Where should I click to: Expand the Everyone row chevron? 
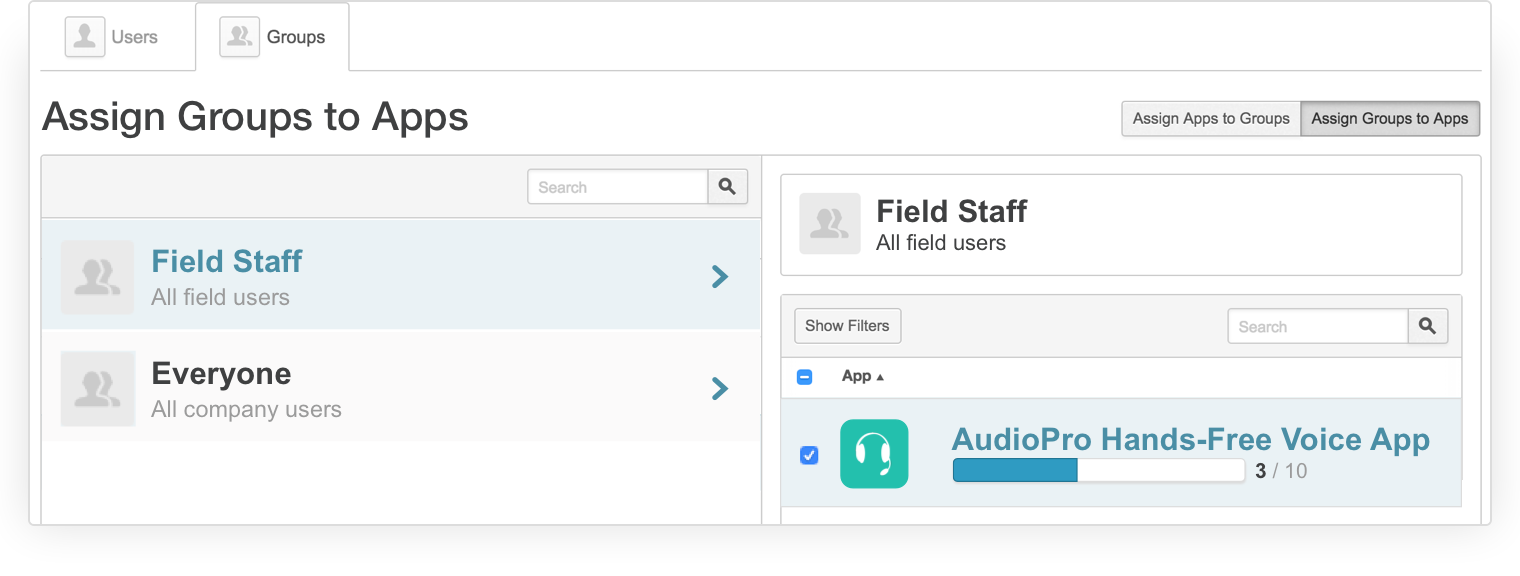[x=720, y=388]
